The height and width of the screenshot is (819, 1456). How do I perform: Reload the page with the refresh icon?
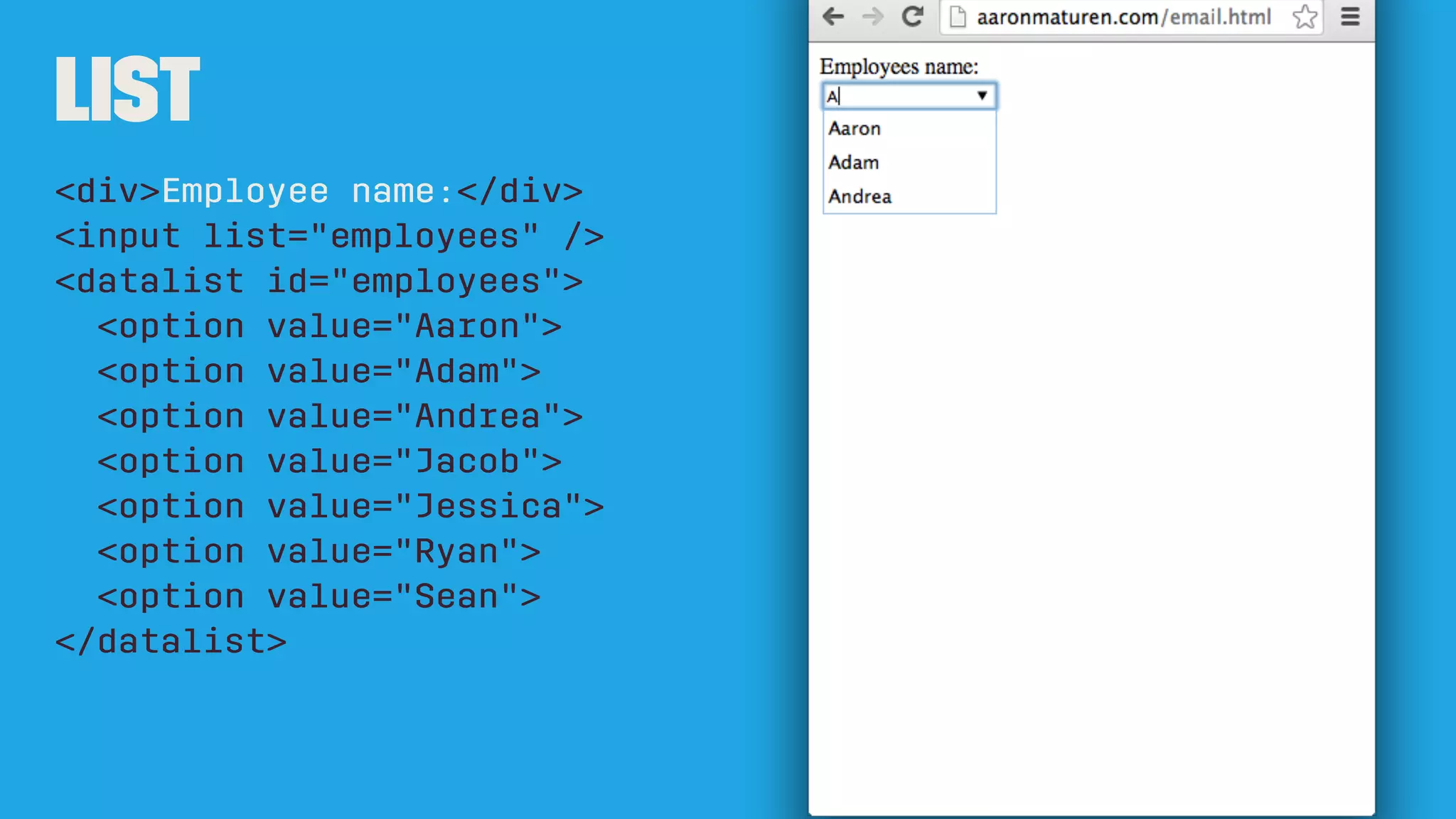click(x=913, y=16)
